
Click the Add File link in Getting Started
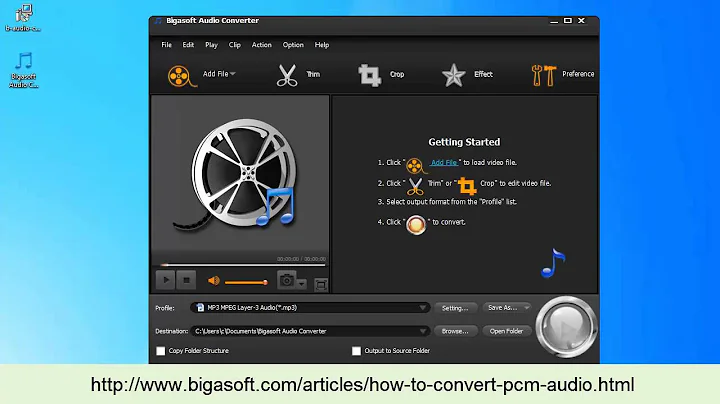pyautogui.click(x=444, y=163)
